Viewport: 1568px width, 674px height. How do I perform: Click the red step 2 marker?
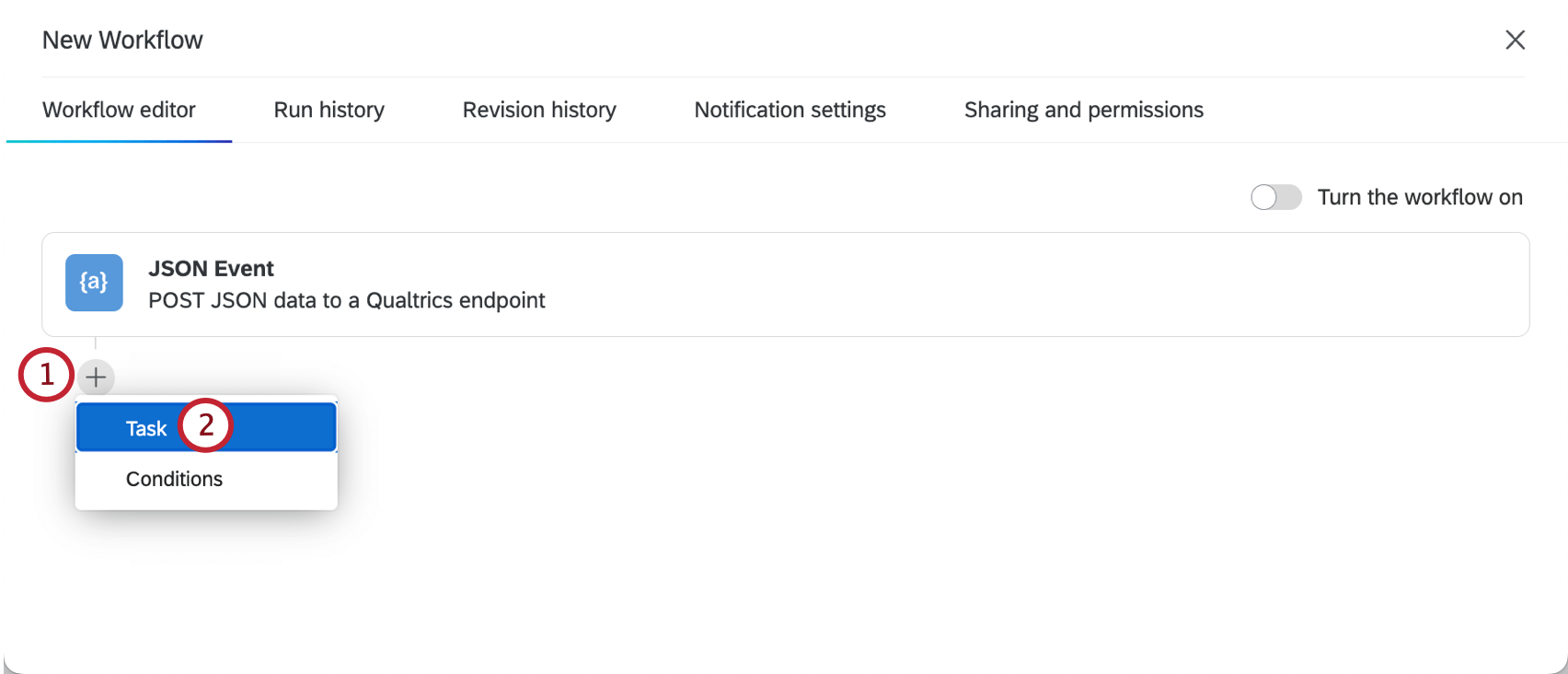coord(205,424)
